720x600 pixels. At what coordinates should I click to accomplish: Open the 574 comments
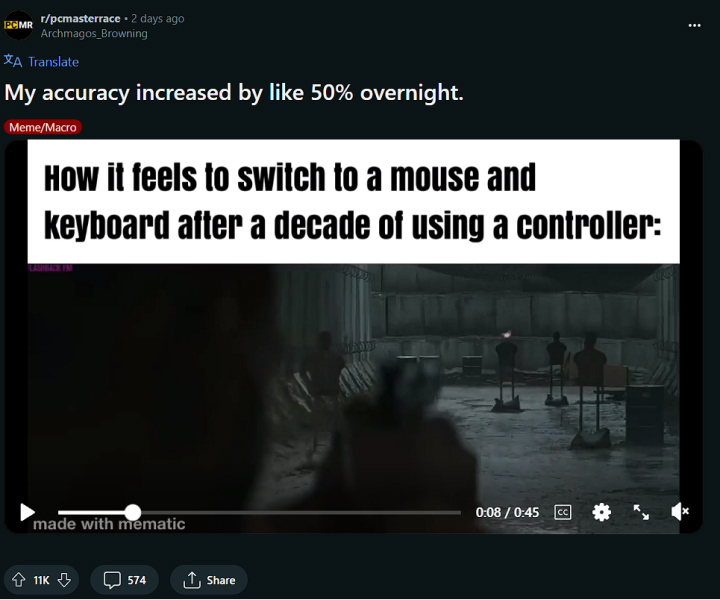click(124, 580)
